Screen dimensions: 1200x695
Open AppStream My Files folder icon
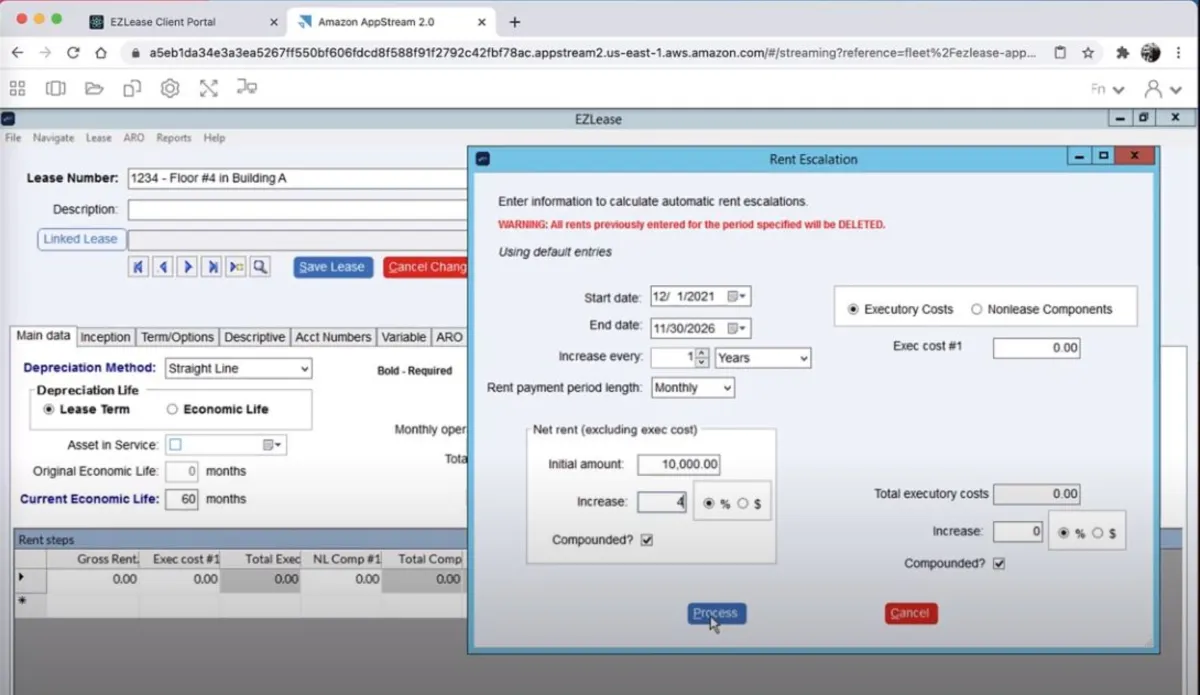coord(94,89)
